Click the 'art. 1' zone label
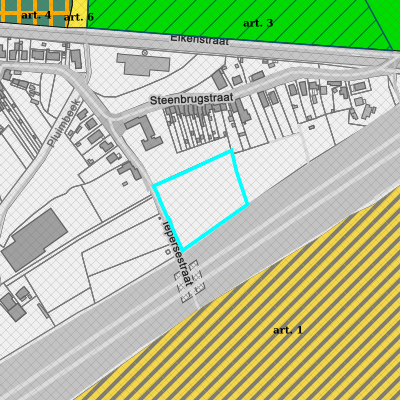 (x=287, y=330)
